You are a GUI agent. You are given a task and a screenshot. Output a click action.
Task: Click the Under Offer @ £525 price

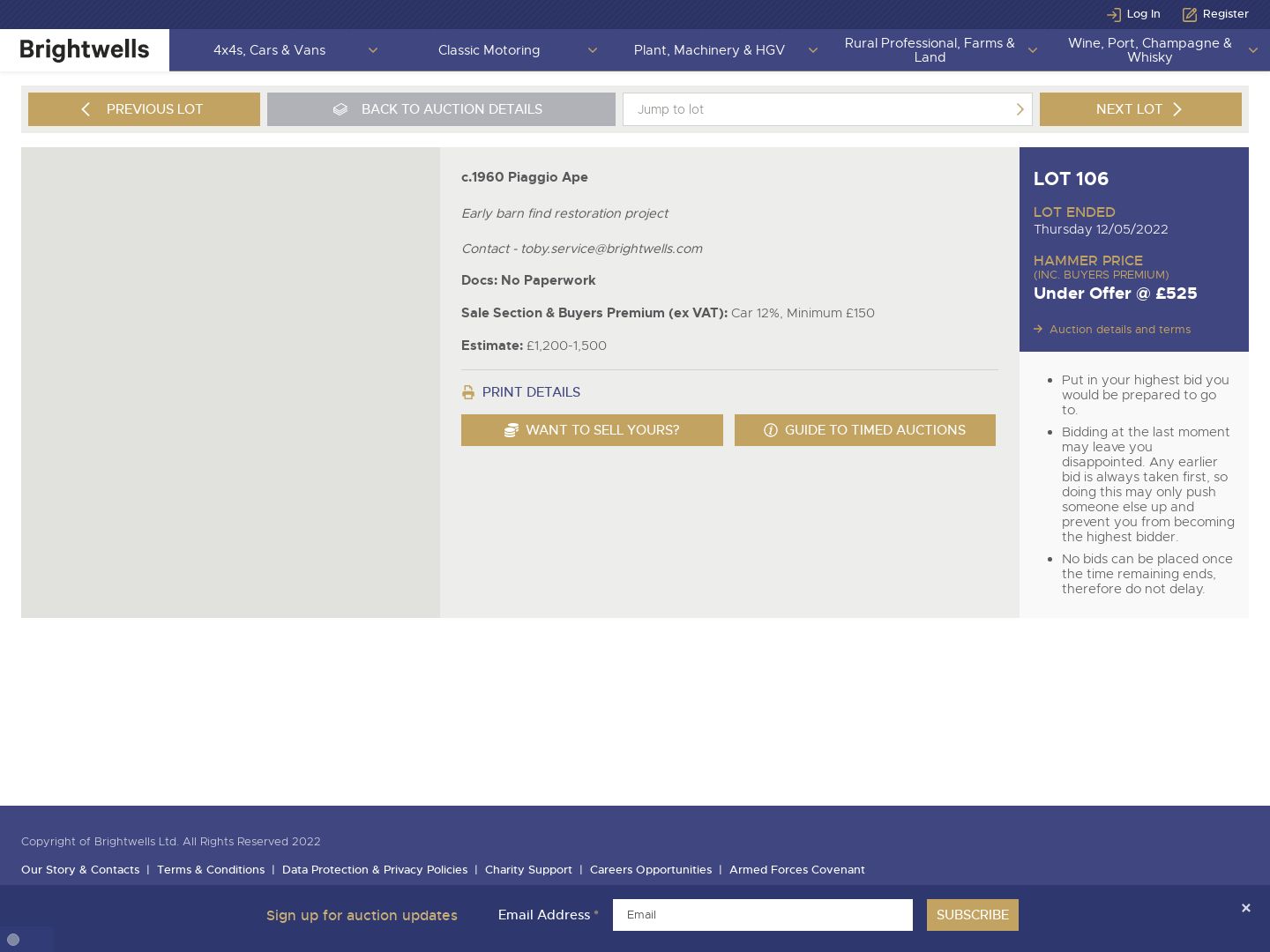coord(1116,294)
